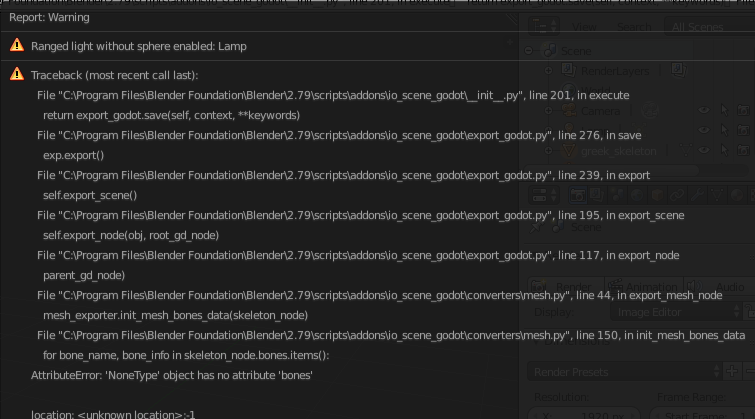Open the Outliner editor type selector
The width and height of the screenshot is (755, 419).
click(544, 26)
